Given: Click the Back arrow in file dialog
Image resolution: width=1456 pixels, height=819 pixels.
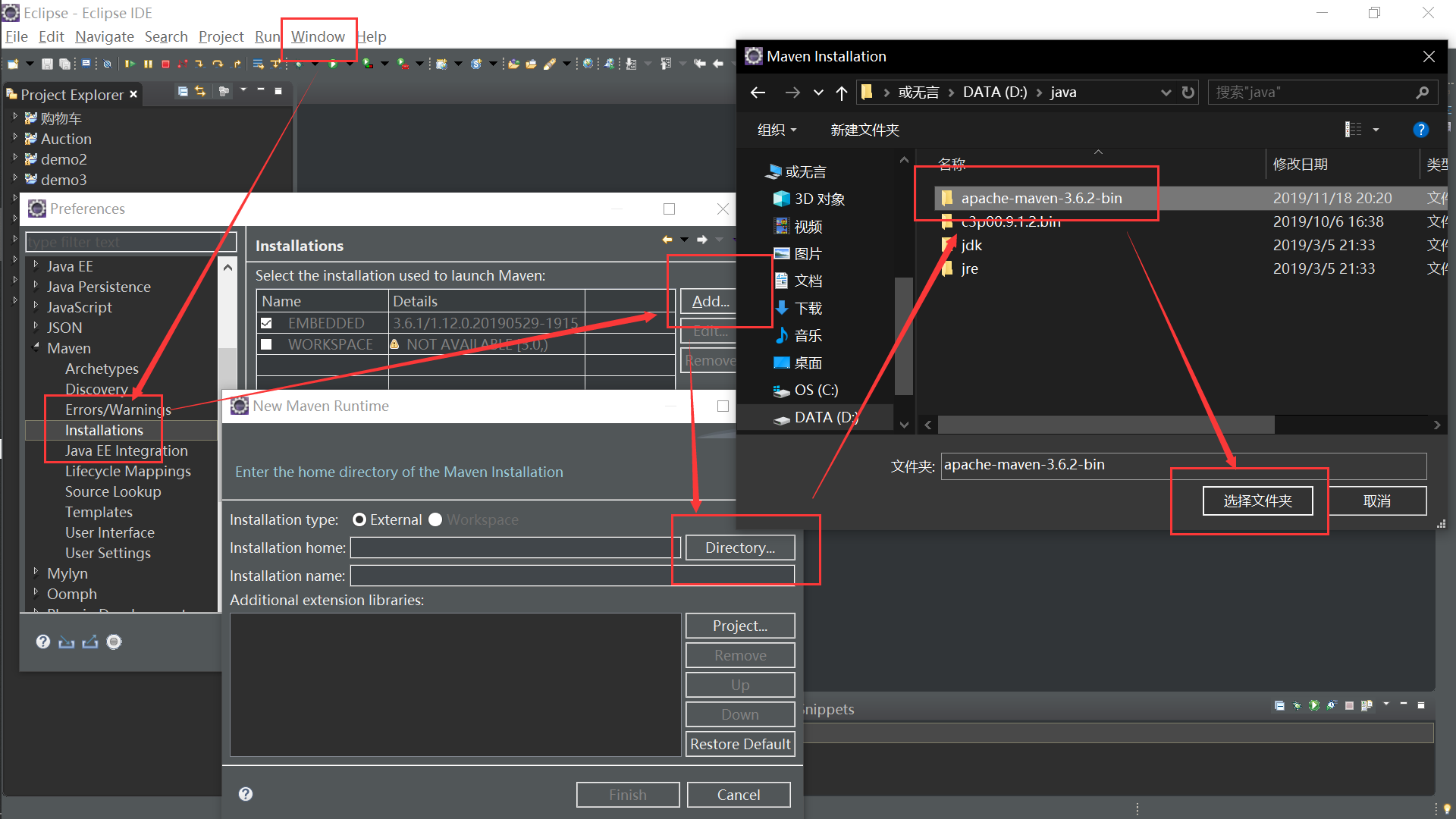Looking at the screenshot, I should [x=758, y=93].
